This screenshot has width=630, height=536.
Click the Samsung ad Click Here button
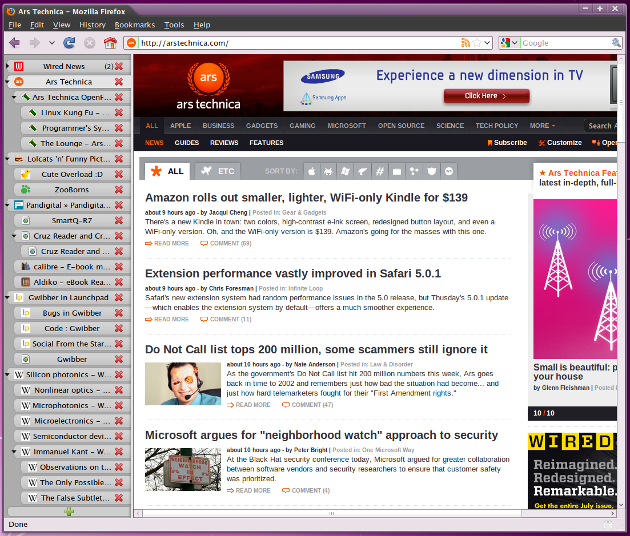[x=486, y=96]
